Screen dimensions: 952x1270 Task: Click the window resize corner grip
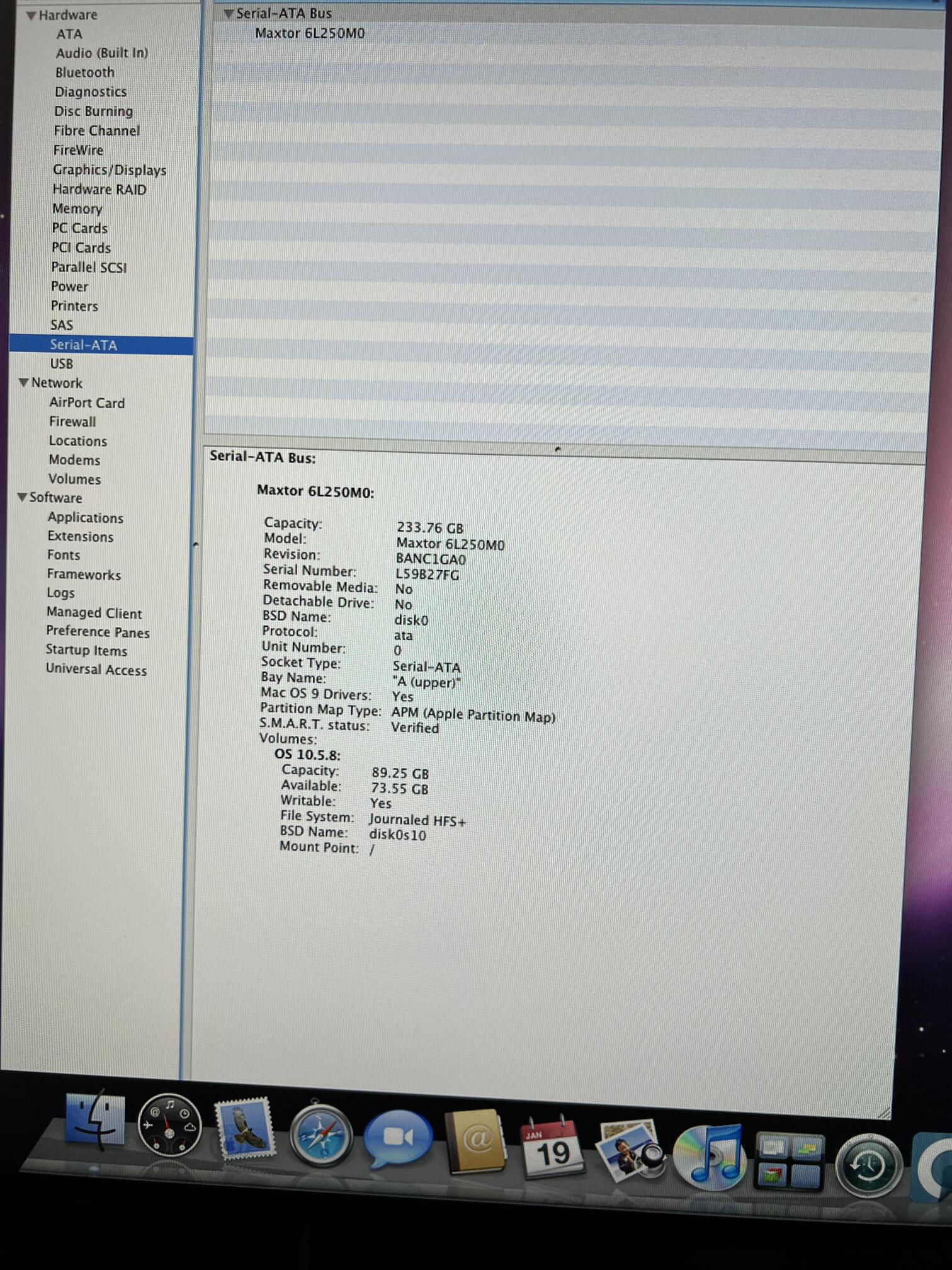[x=883, y=1113]
